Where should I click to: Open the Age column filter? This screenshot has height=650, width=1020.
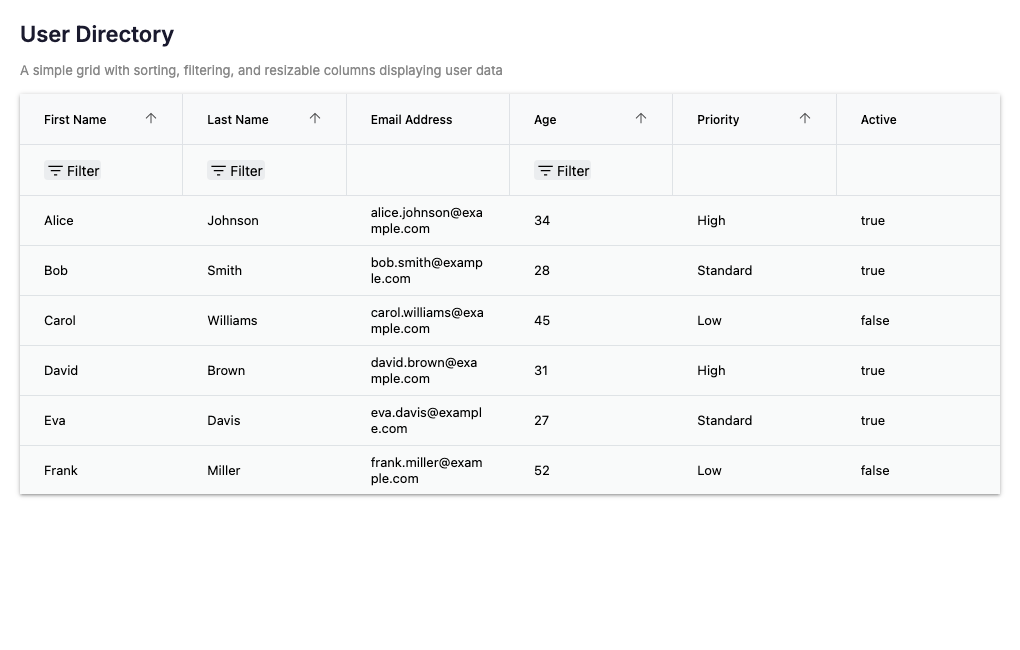click(563, 171)
